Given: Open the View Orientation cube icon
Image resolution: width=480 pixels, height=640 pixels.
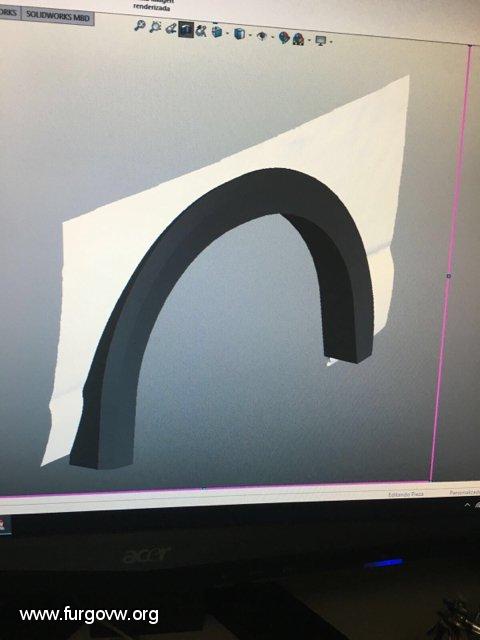Looking at the screenshot, I should (217, 31).
